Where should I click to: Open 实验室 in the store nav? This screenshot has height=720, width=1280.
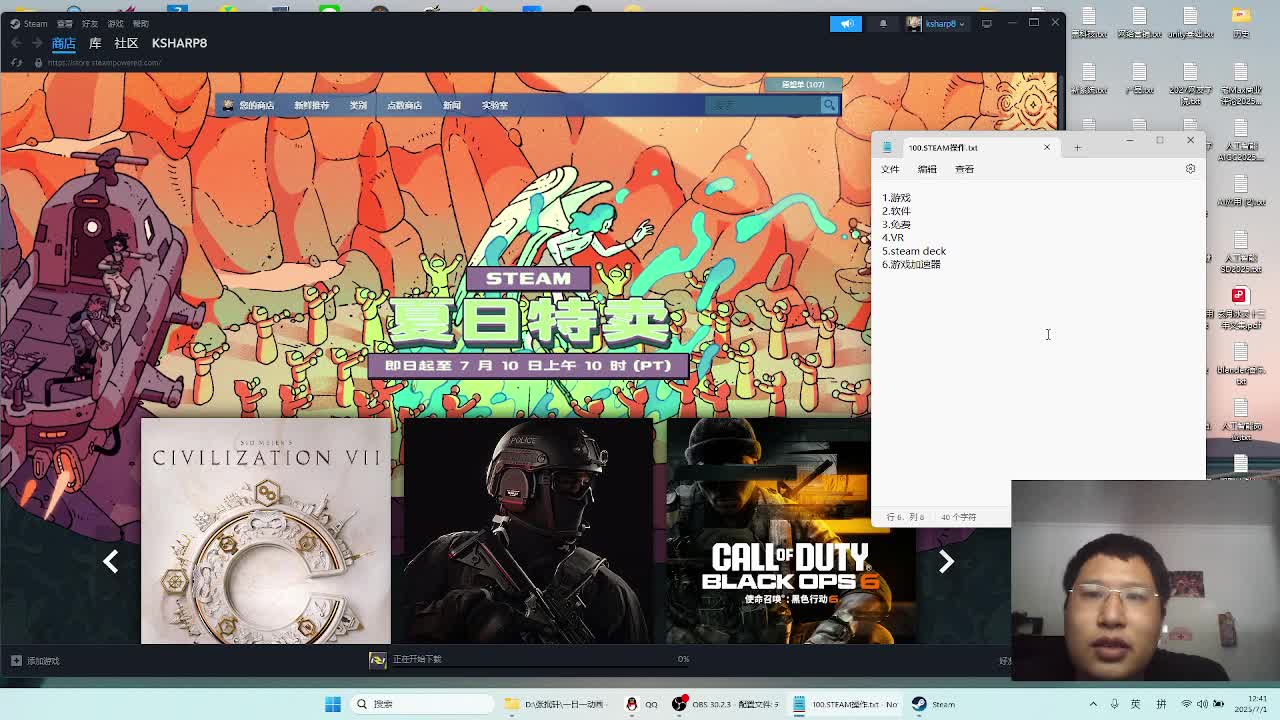[x=495, y=105]
